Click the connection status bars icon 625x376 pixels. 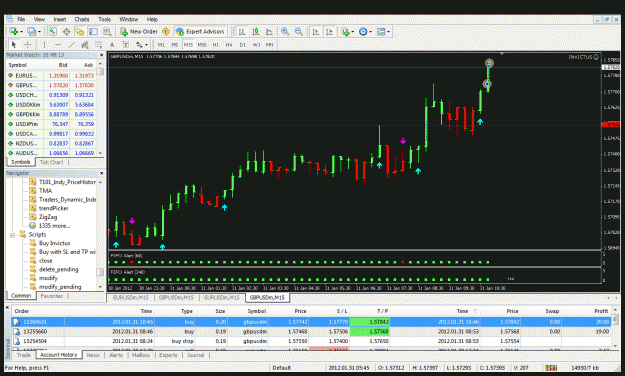pos(551,368)
